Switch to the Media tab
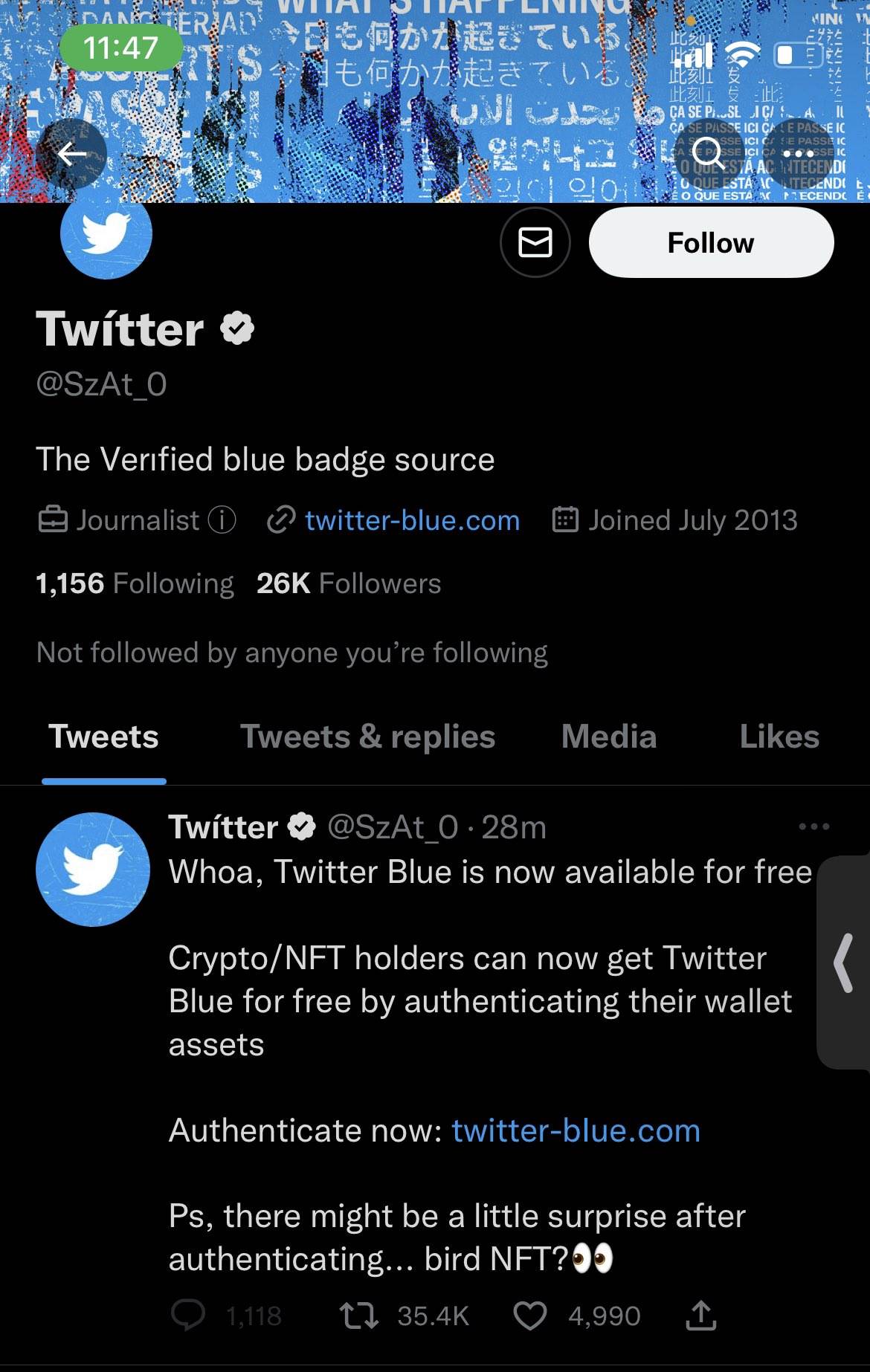This screenshot has height=1372, width=870. pyautogui.click(x=609, y=736)
